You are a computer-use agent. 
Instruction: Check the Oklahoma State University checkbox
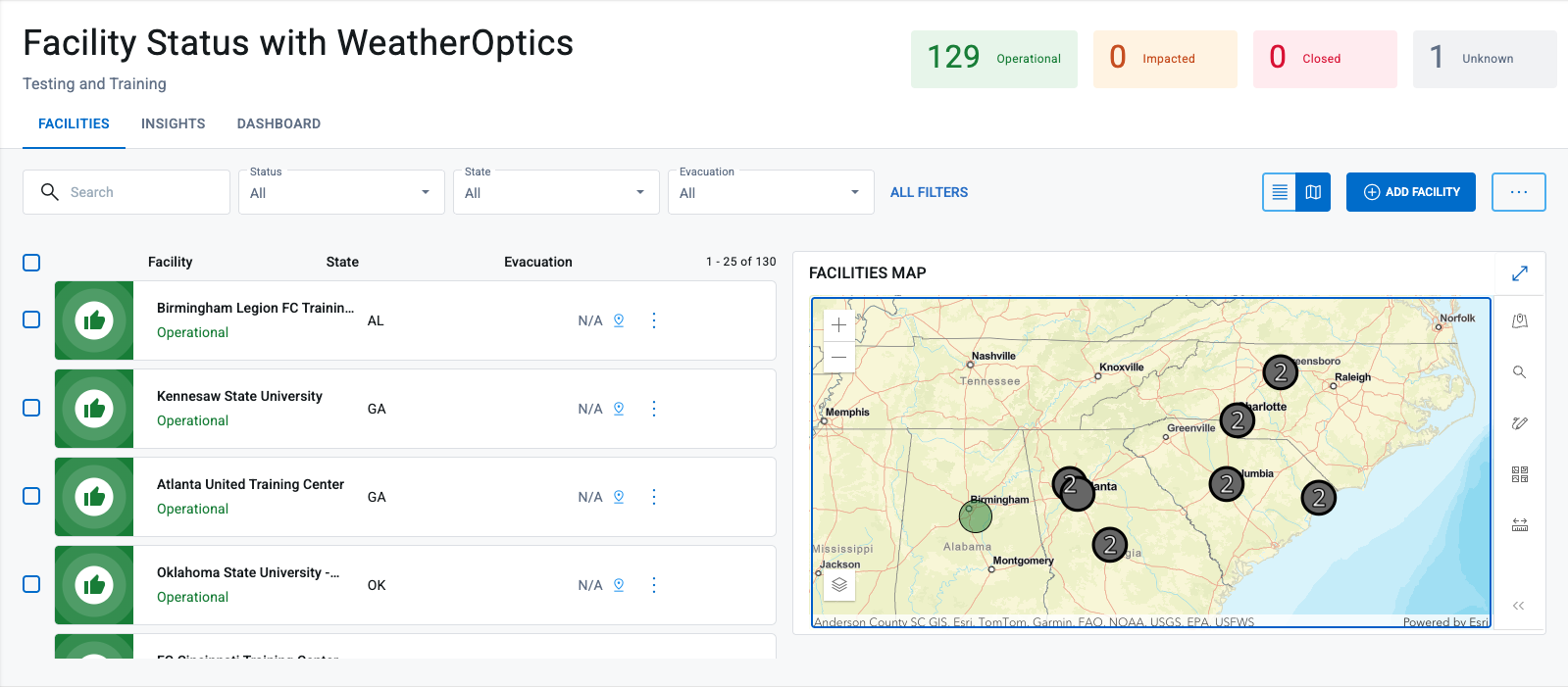[31, 584]
